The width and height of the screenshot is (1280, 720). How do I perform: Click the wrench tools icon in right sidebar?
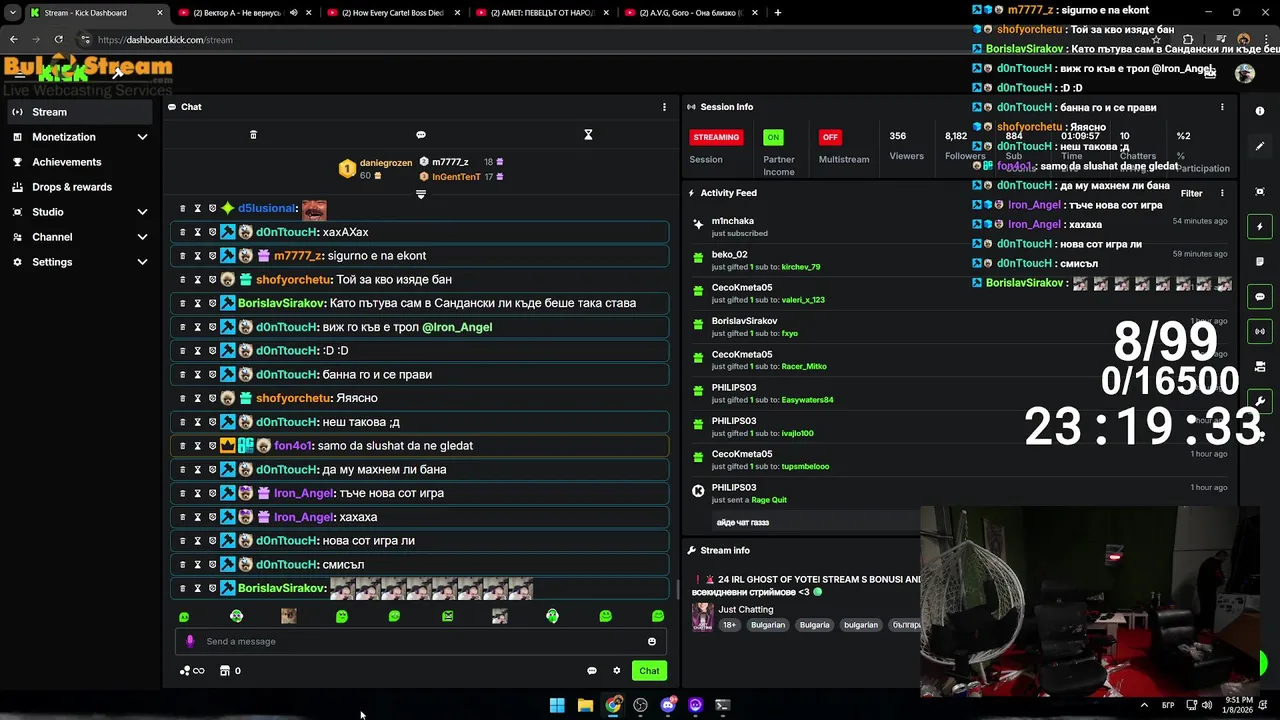1260,401
